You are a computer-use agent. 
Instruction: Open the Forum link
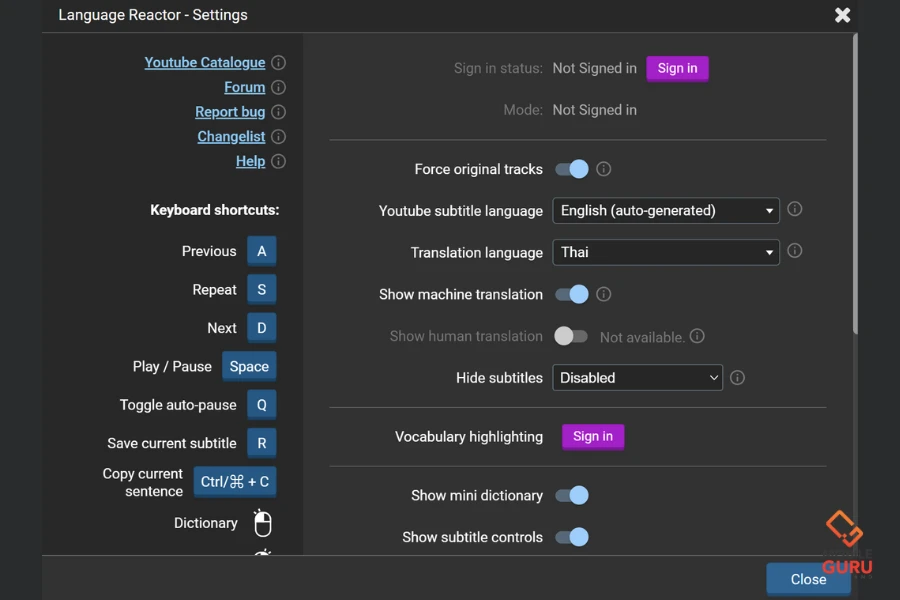pos(245,87)
